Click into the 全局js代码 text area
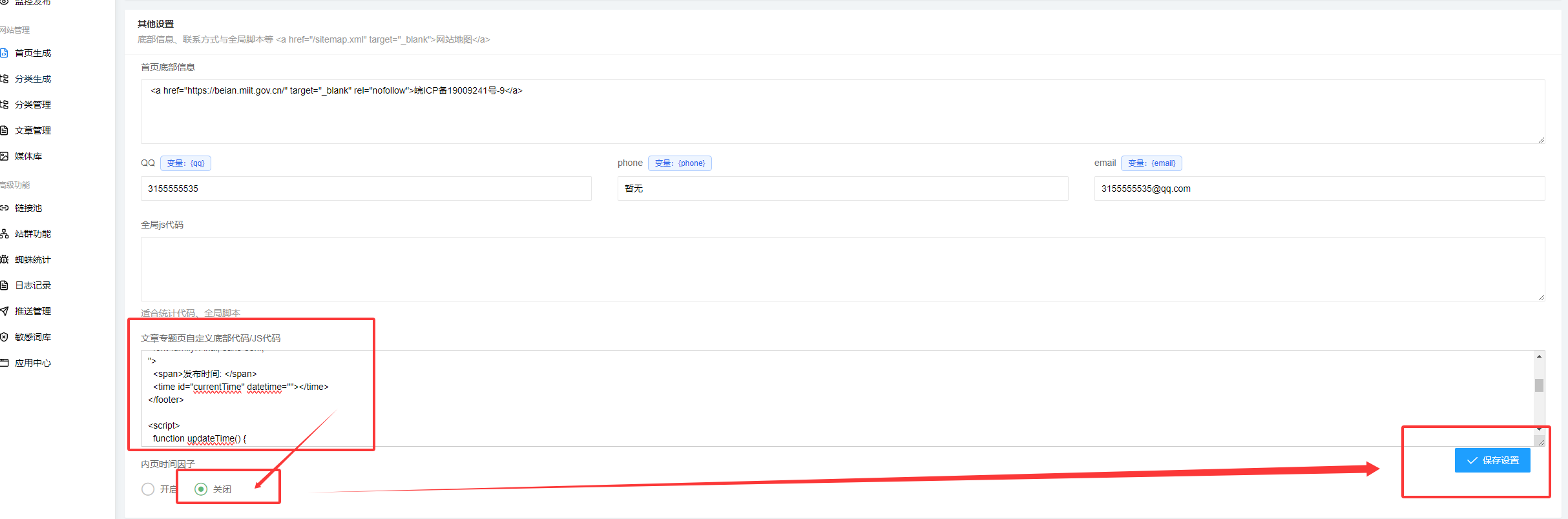This screenshot has width=1568, height=519. (x=842, y=269)
